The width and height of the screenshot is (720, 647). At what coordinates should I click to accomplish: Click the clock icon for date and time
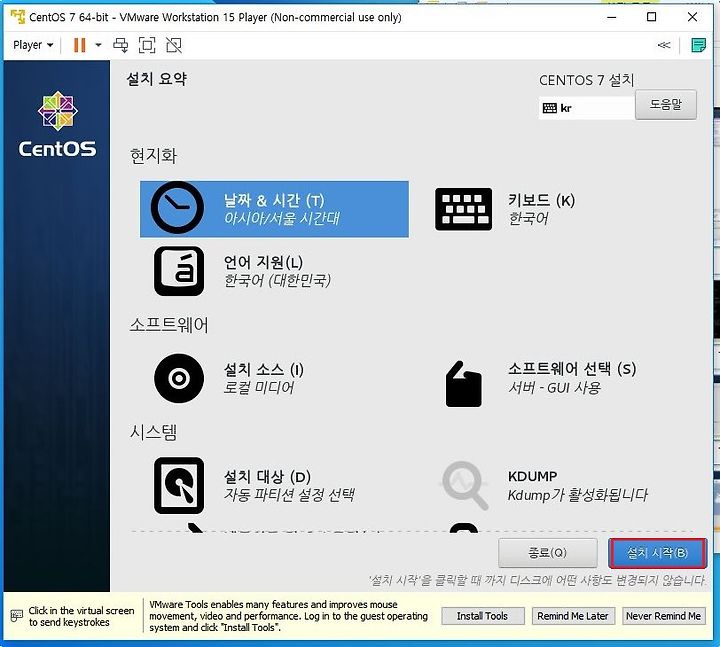(177, 208)
